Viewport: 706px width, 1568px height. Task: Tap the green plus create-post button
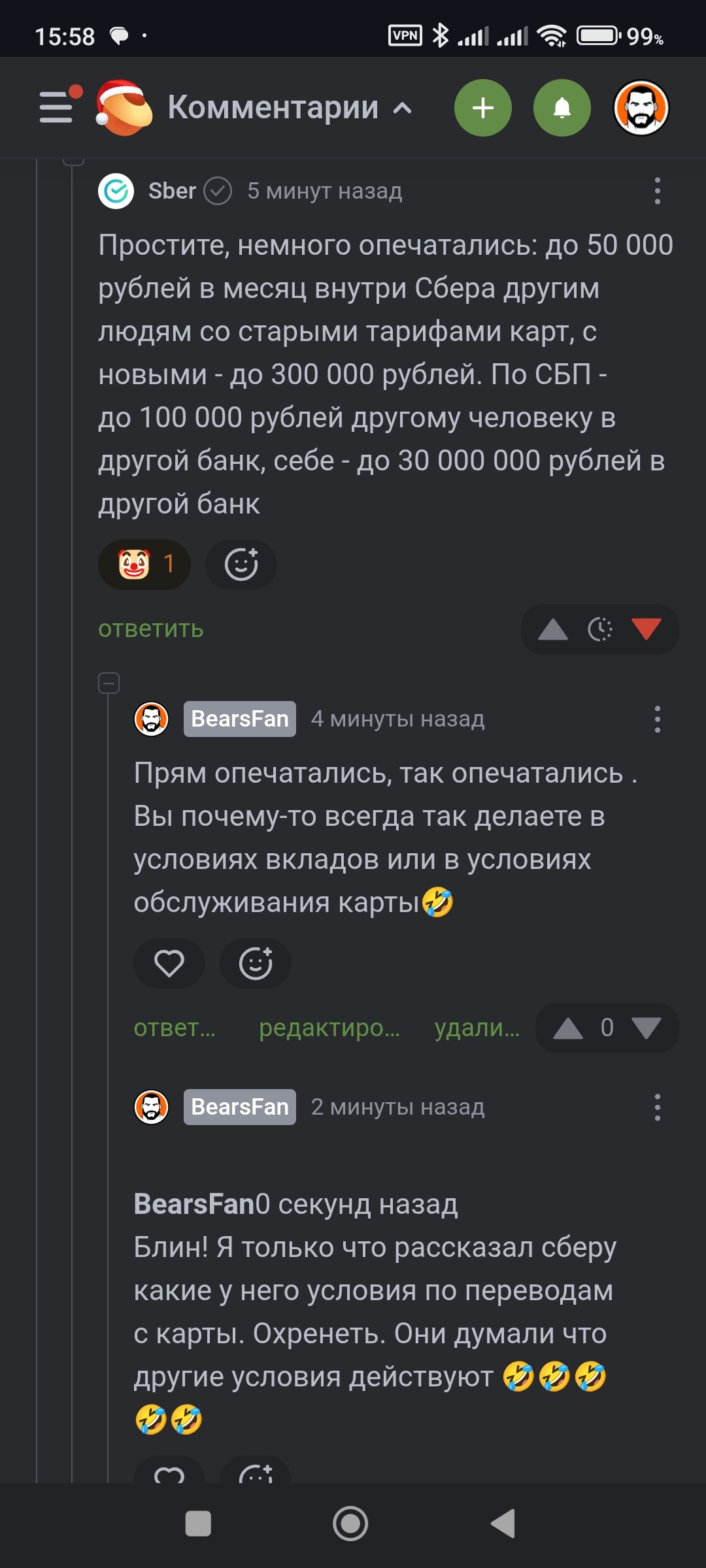click(483, 108)
